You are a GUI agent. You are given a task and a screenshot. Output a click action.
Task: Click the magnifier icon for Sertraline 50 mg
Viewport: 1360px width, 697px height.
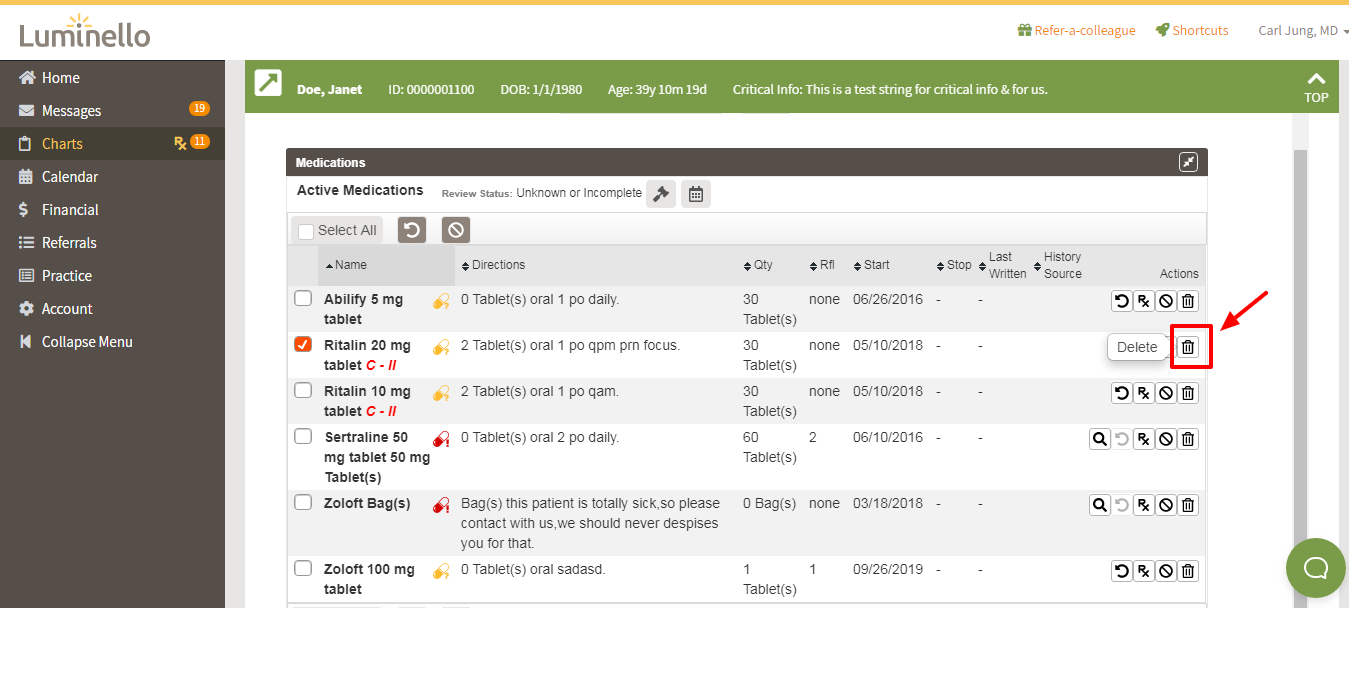[1100, 439]
